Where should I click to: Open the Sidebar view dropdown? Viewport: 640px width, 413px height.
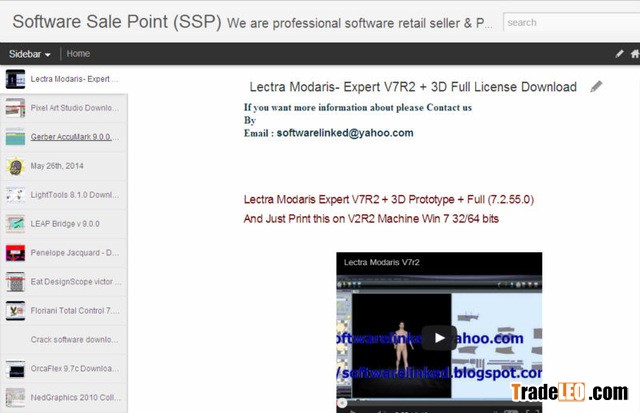click(x=29, y=54)
